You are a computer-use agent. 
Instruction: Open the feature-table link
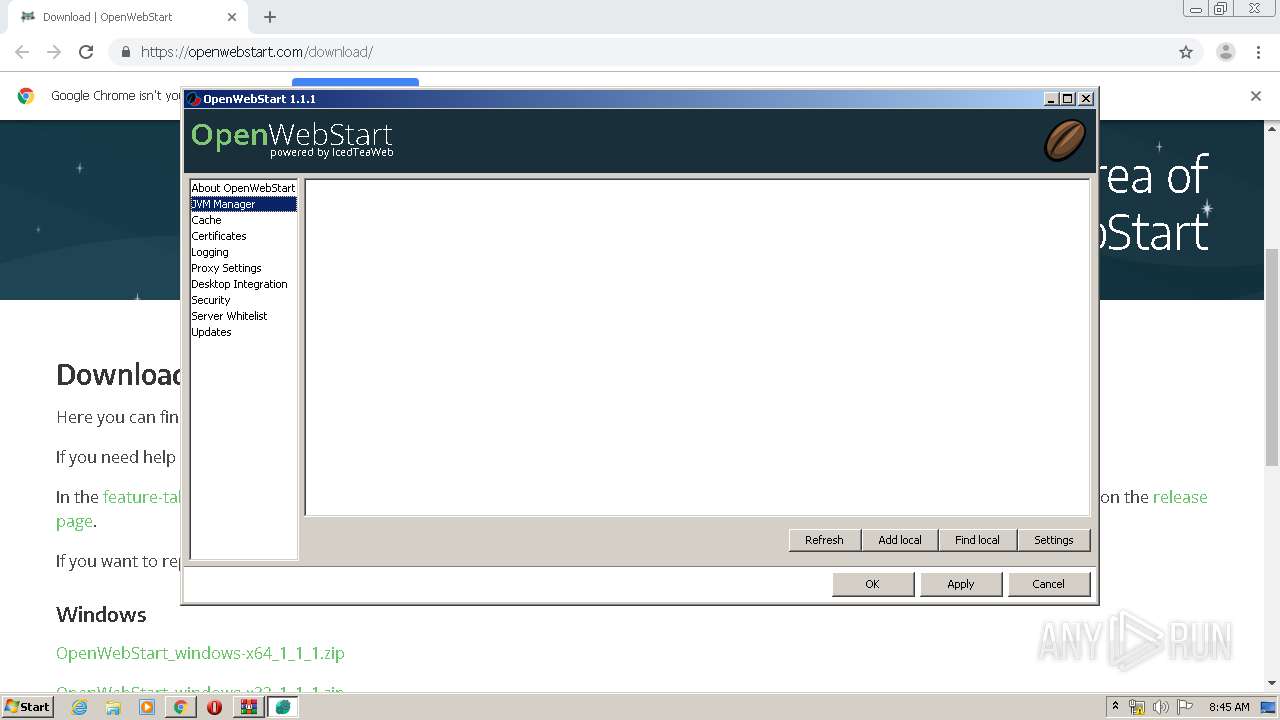point(141,497)
